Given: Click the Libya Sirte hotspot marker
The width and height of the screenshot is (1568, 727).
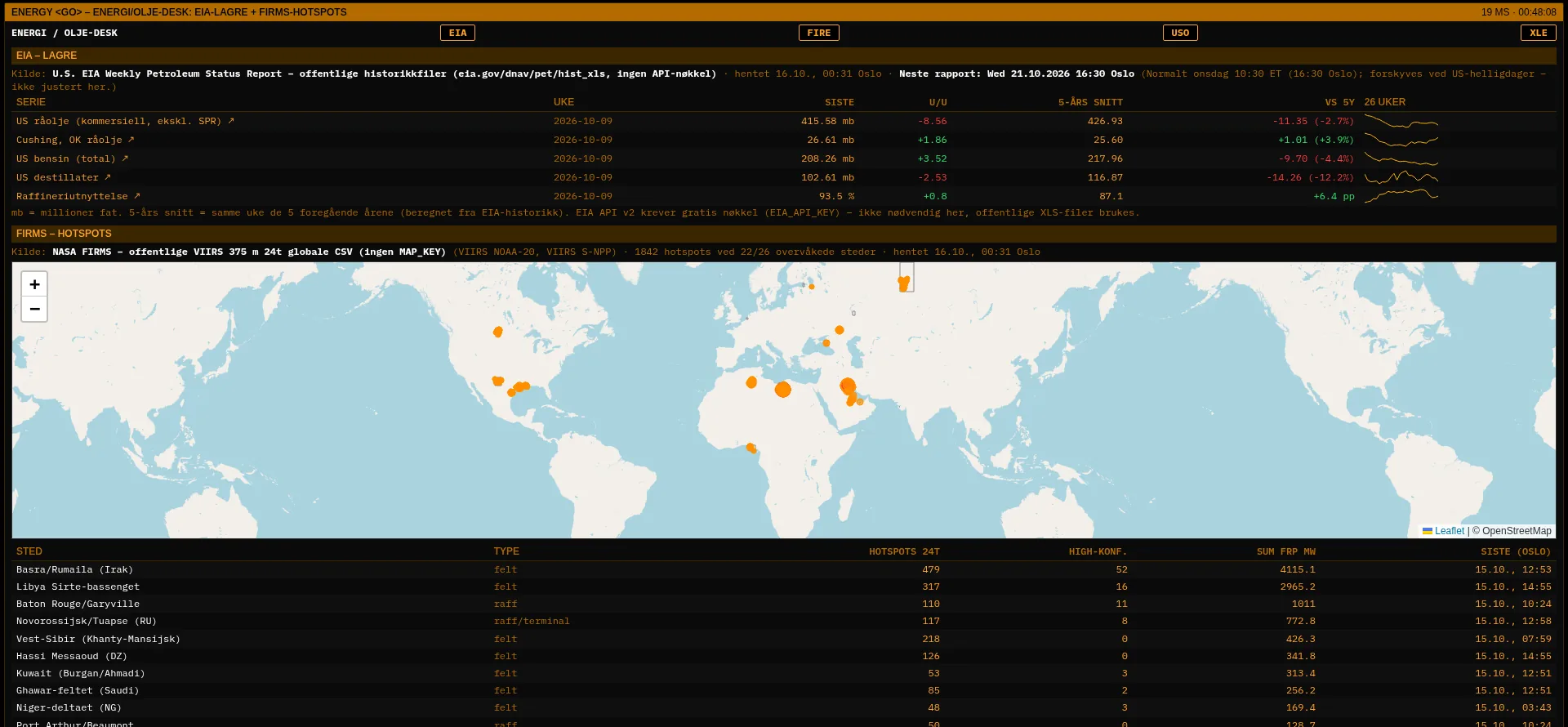Looking at the screenshot, I should click(782, 390).
